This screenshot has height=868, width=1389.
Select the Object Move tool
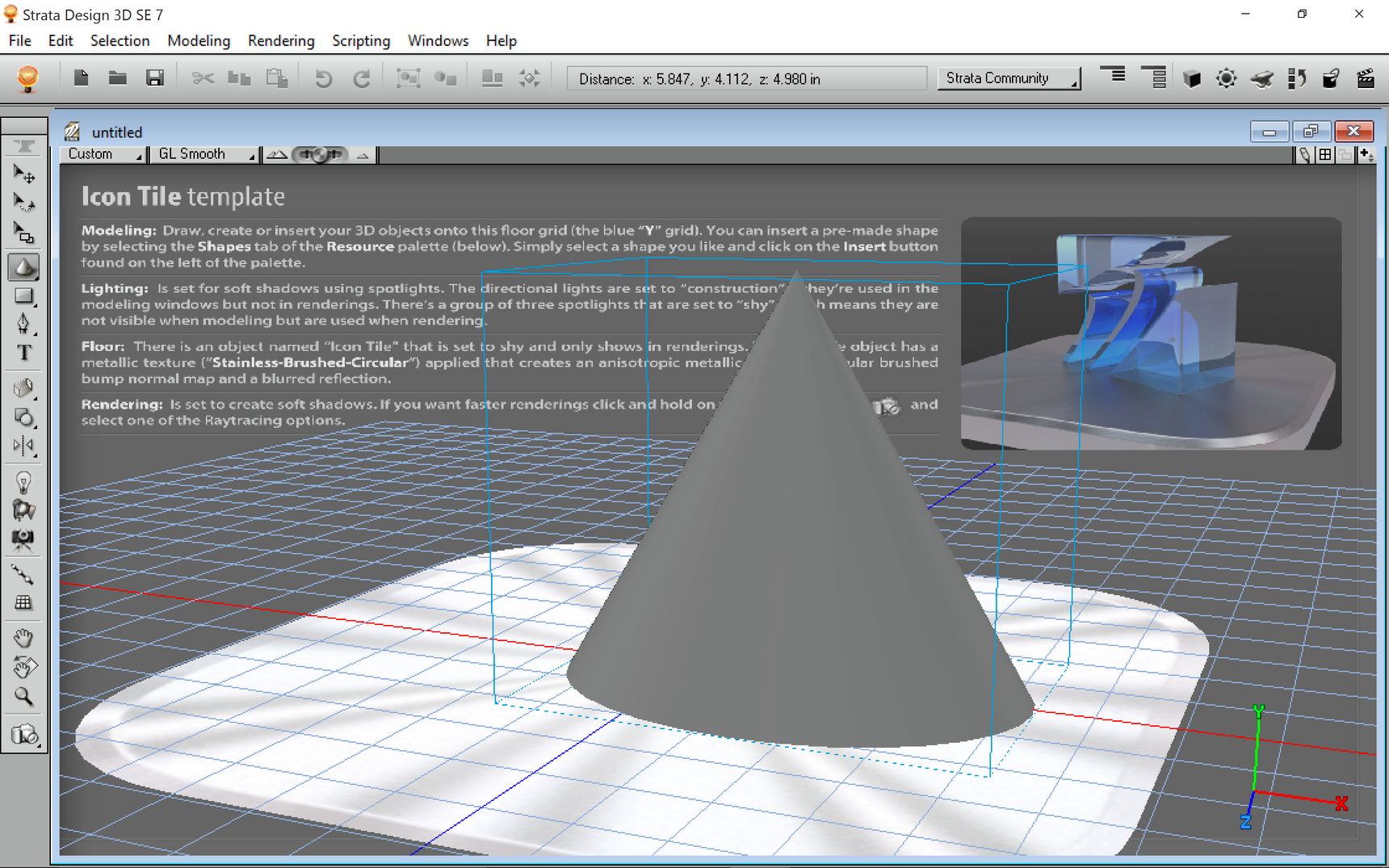pos(24,174)
